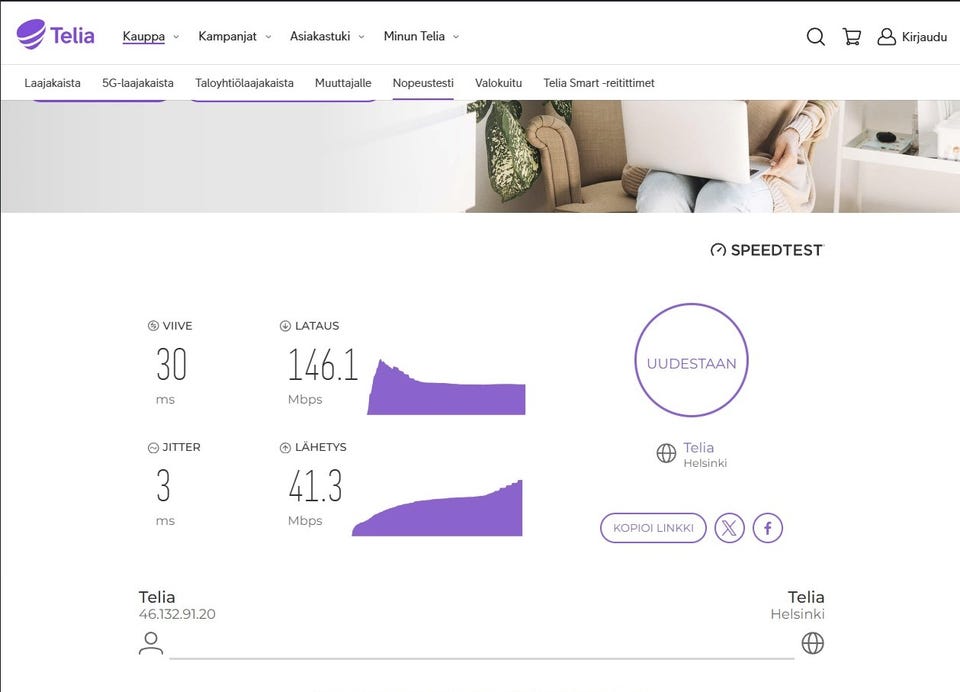Screen dimensions: 960x692
Task: Share result on X (Twitter)
Action: pos(729,528)
